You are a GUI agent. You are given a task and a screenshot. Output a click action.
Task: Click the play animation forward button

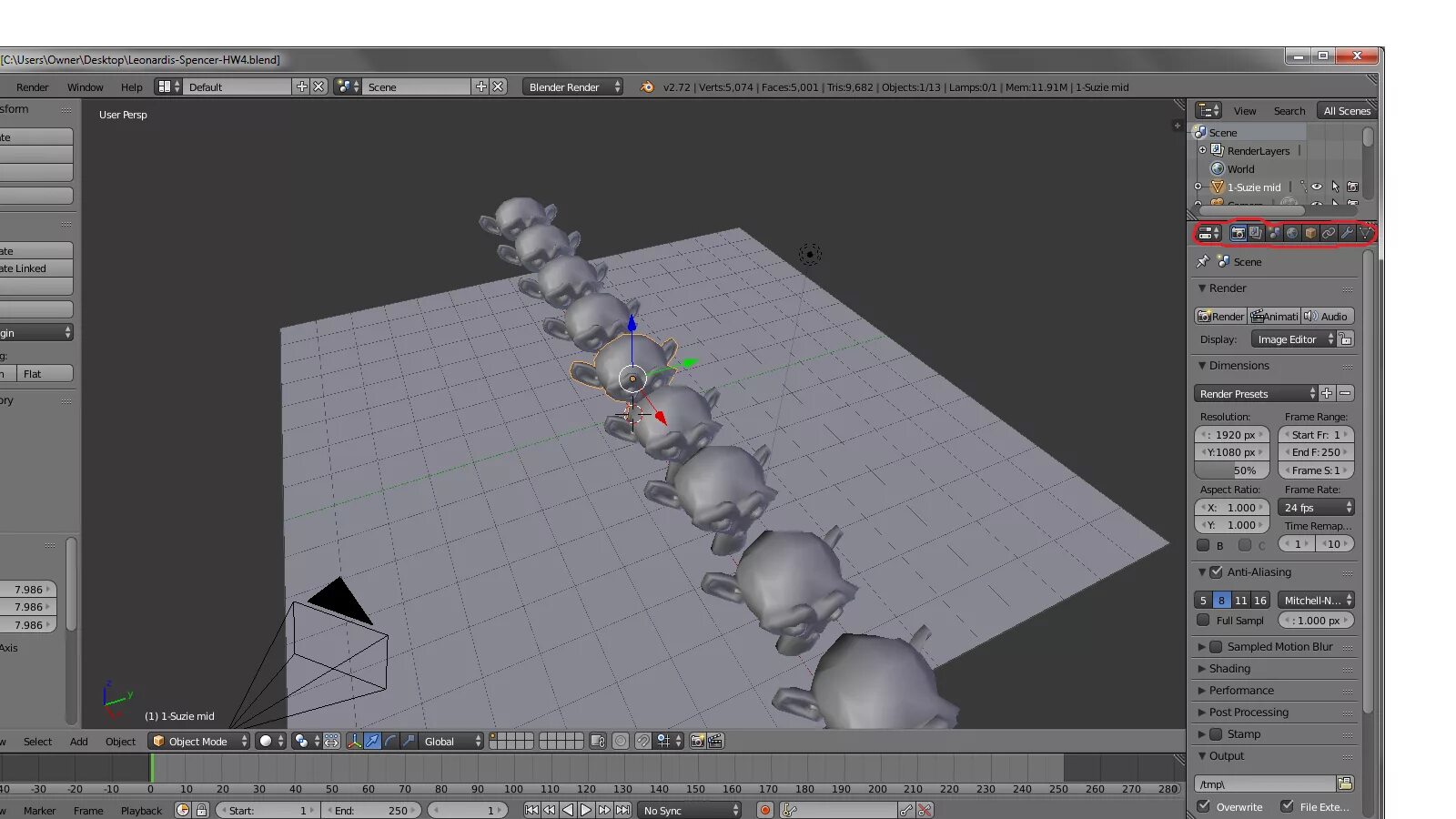(x=586, y=810)
